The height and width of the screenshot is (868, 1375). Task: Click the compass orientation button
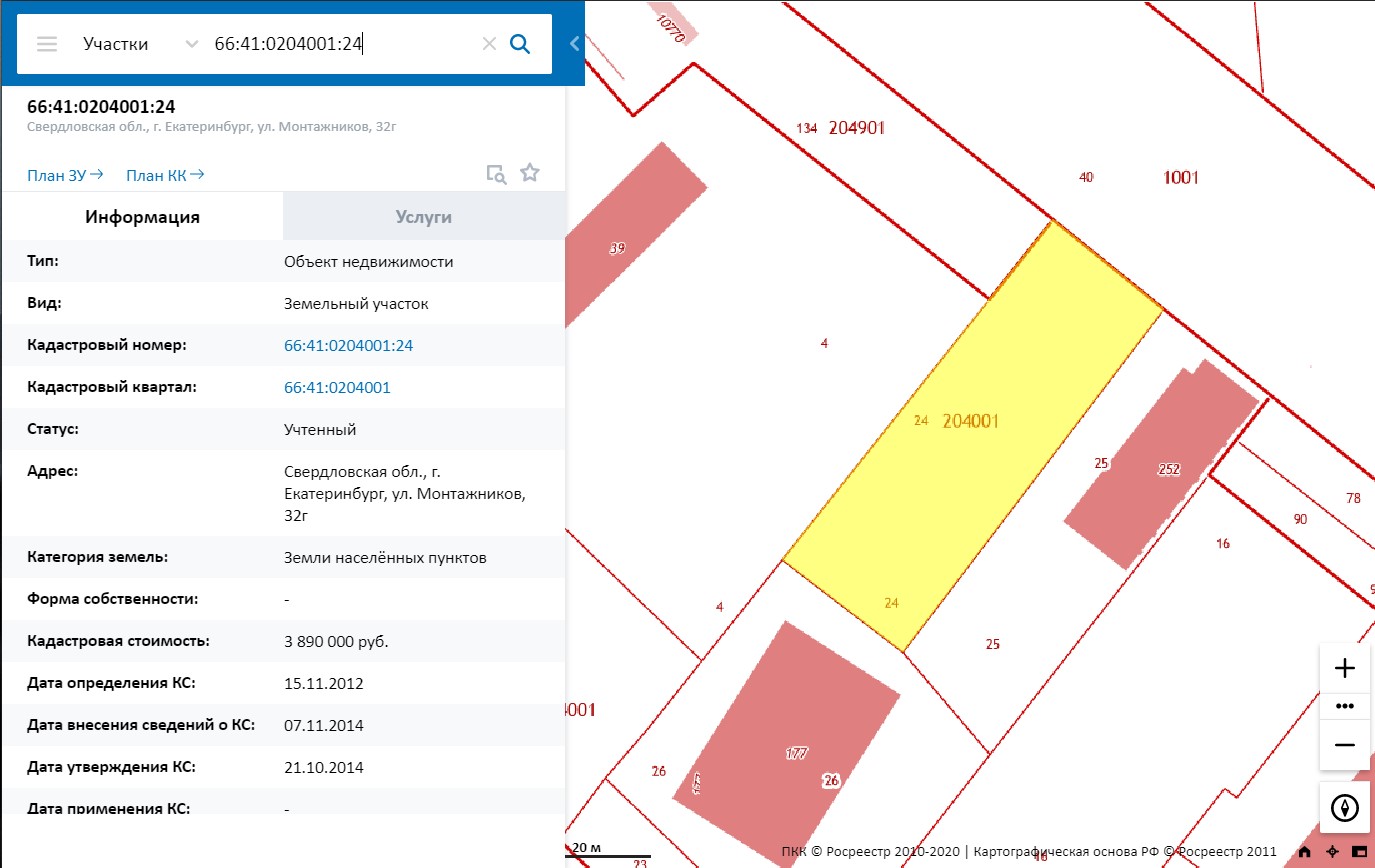tap(1345, 808)
